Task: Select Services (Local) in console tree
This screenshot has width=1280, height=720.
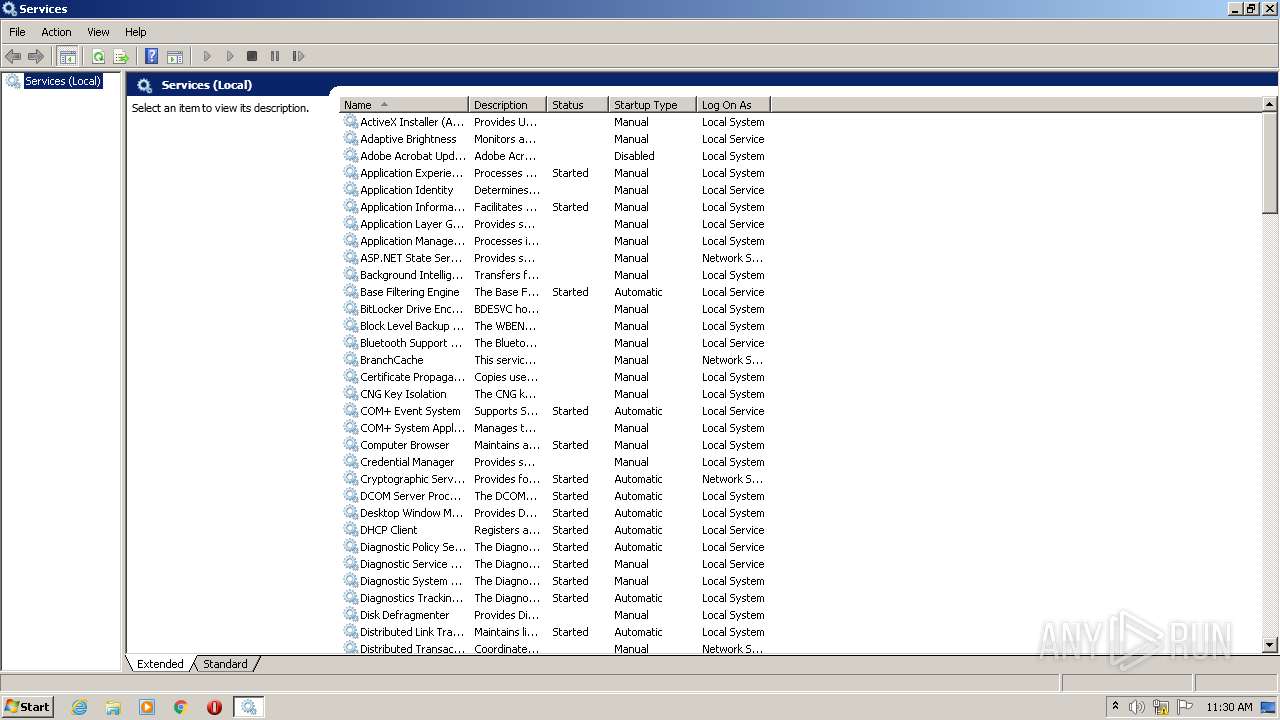Action: pyautogui.click(x=63, y=81)
